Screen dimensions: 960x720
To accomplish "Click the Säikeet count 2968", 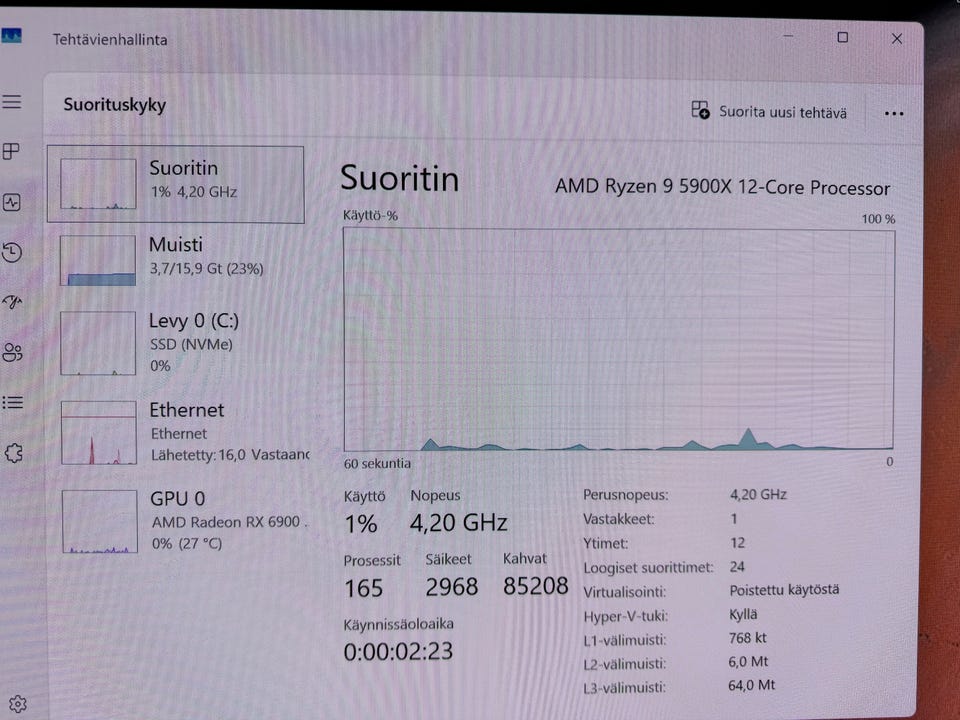I will [x=452, y=587].
